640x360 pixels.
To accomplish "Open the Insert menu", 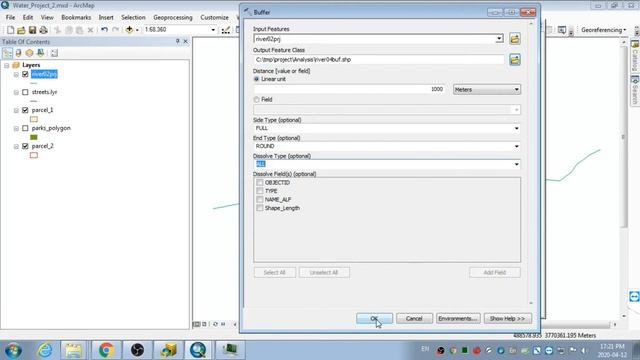I will click(106, 18).
